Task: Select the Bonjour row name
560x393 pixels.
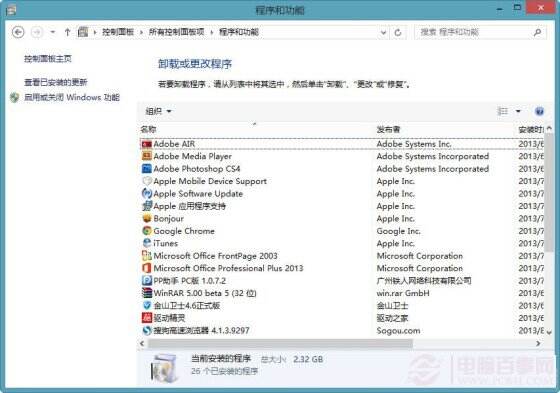Action: tap(169, 219)
